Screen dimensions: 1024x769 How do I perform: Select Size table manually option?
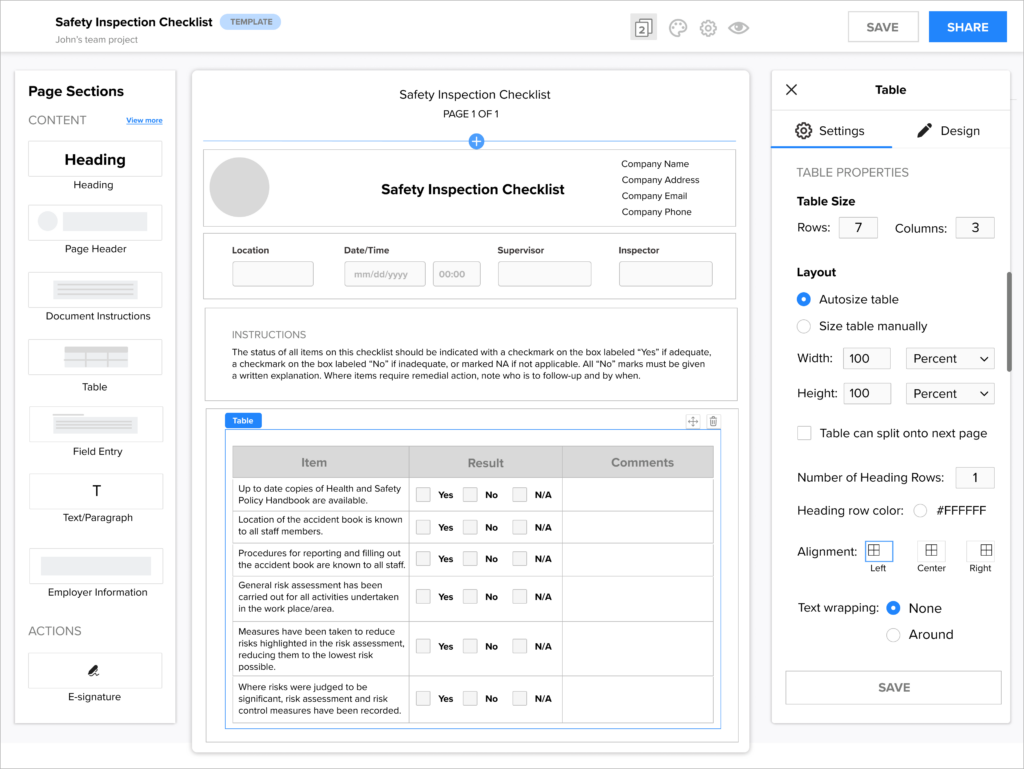(803, 326)
